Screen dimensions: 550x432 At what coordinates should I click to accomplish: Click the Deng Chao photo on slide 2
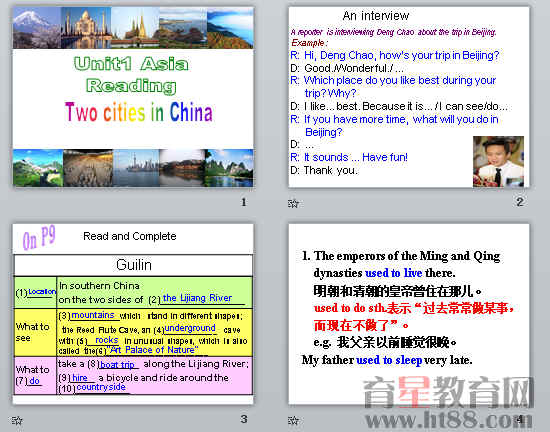pos(498,162)
